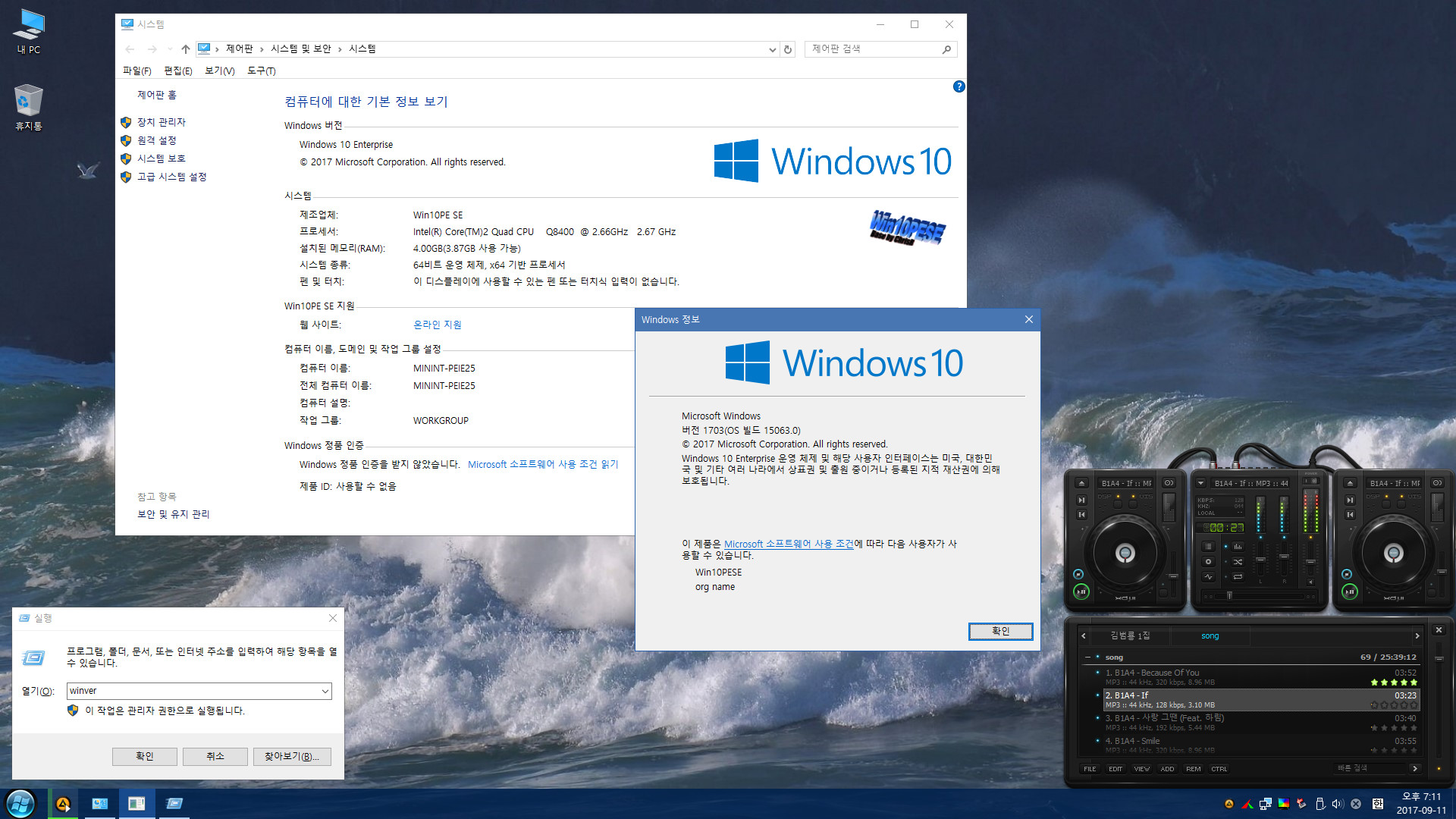Open the playlist ADD menu
The width and height of the screenshot is (1456, 819).
click(1168, 769)
